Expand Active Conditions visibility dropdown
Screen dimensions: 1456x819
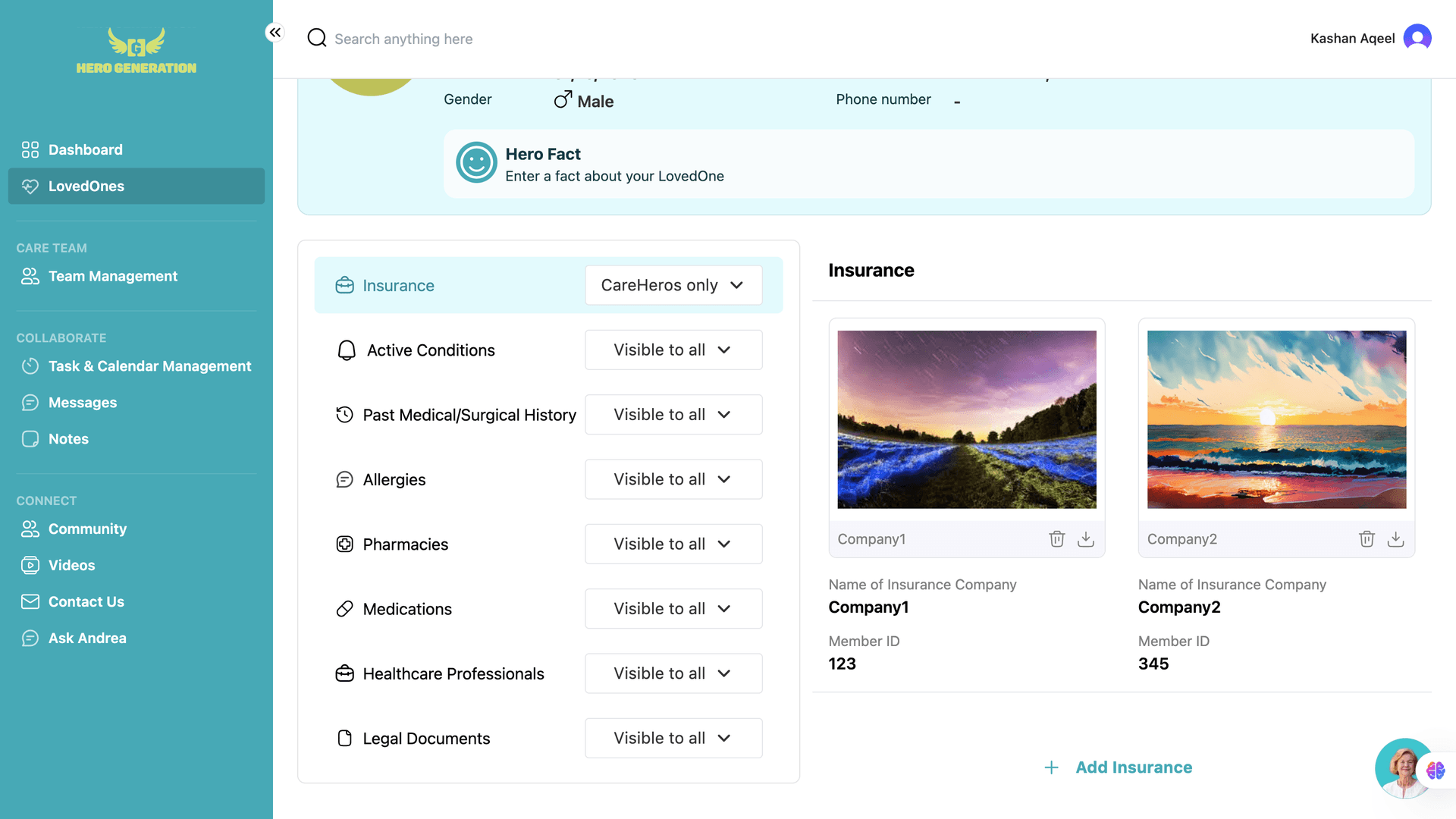click(x=673, y=350)
